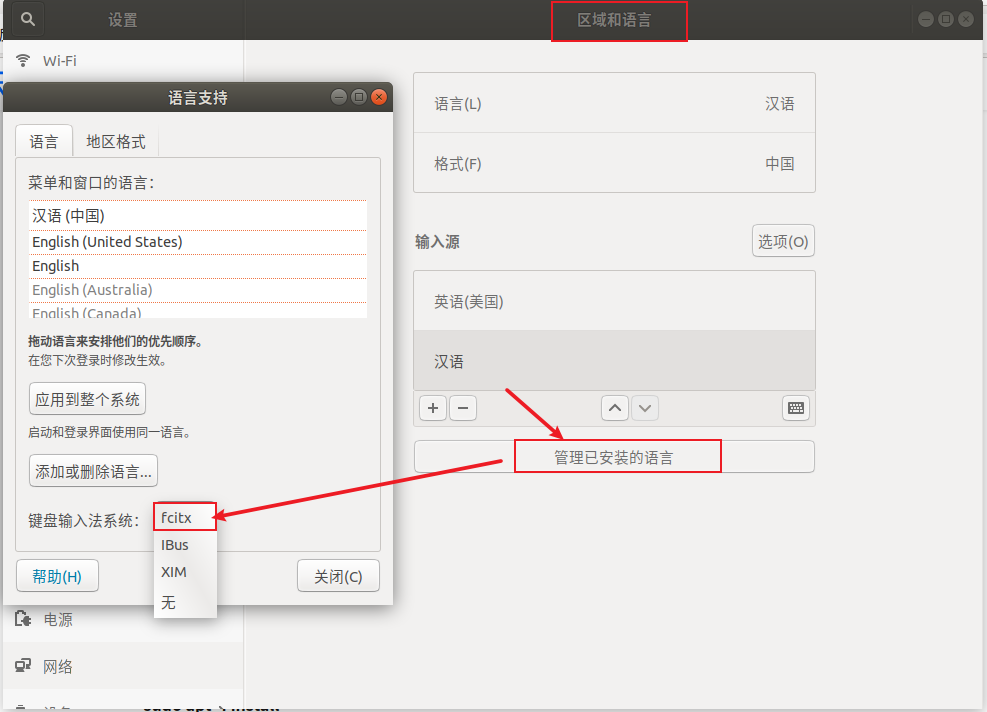Maximize the 语言支持 dialog

click(359, 97)
